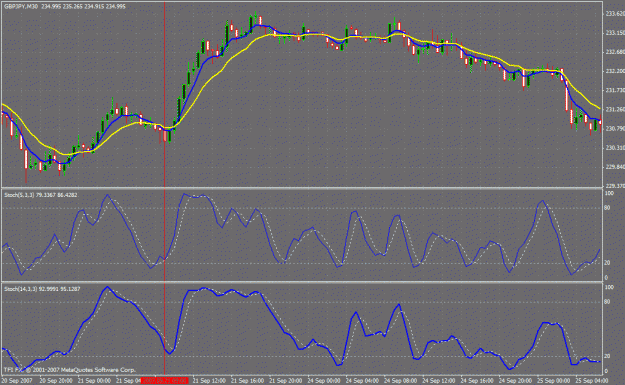Click the '20 Sep 20:00' time axis label

coord(55,381)
